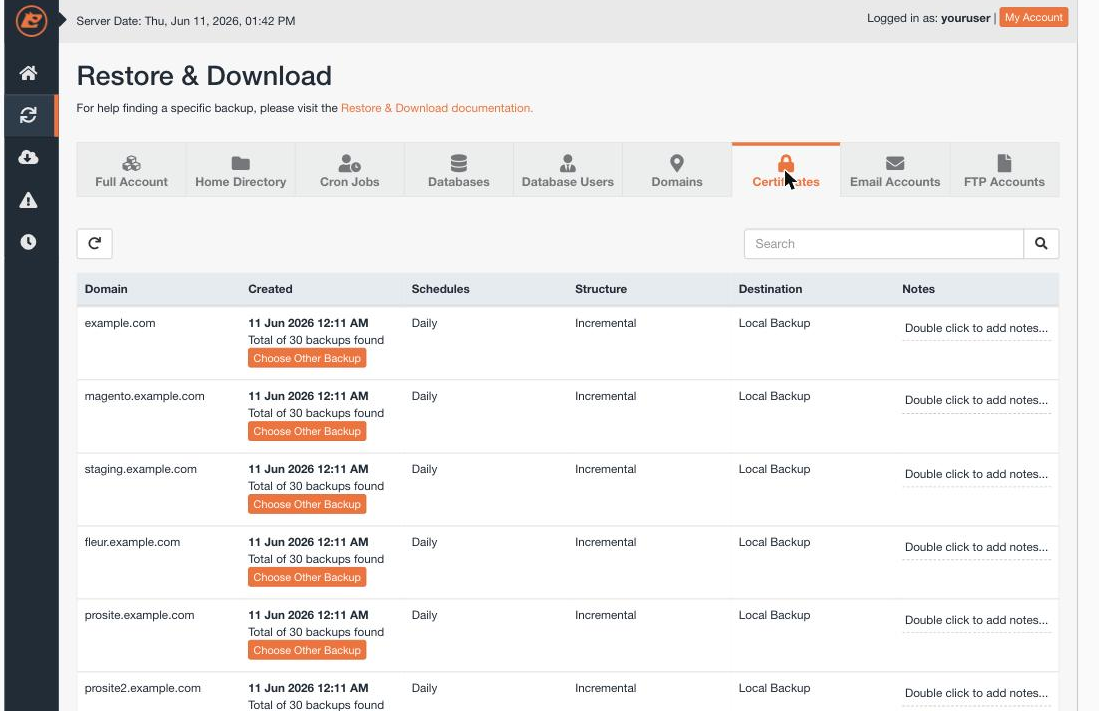Choose Other Backup for staging.example.com
The image size is (1099, 711).
click(307, 504)
